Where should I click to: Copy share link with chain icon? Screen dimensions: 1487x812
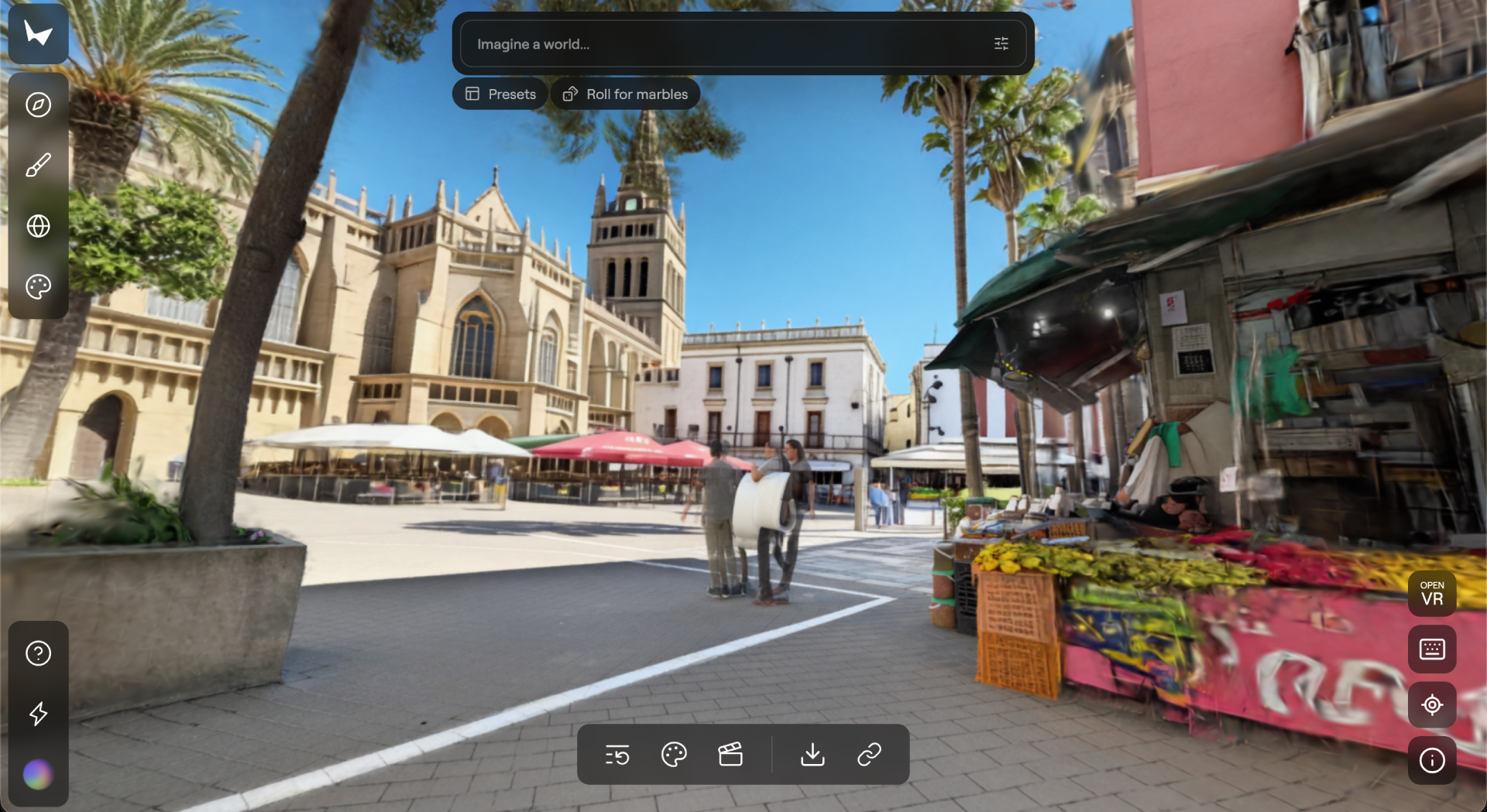pos(870,754)
